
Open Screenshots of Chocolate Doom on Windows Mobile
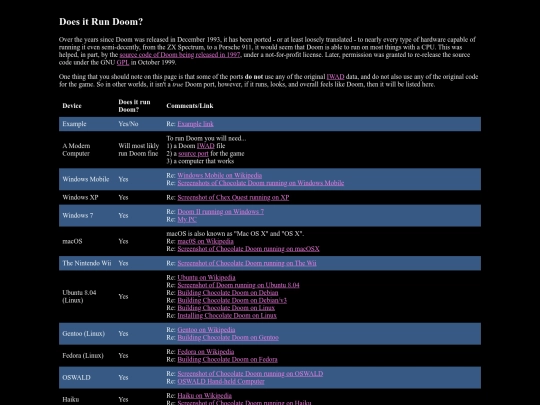pyautogui.click(x=261, y=183)
